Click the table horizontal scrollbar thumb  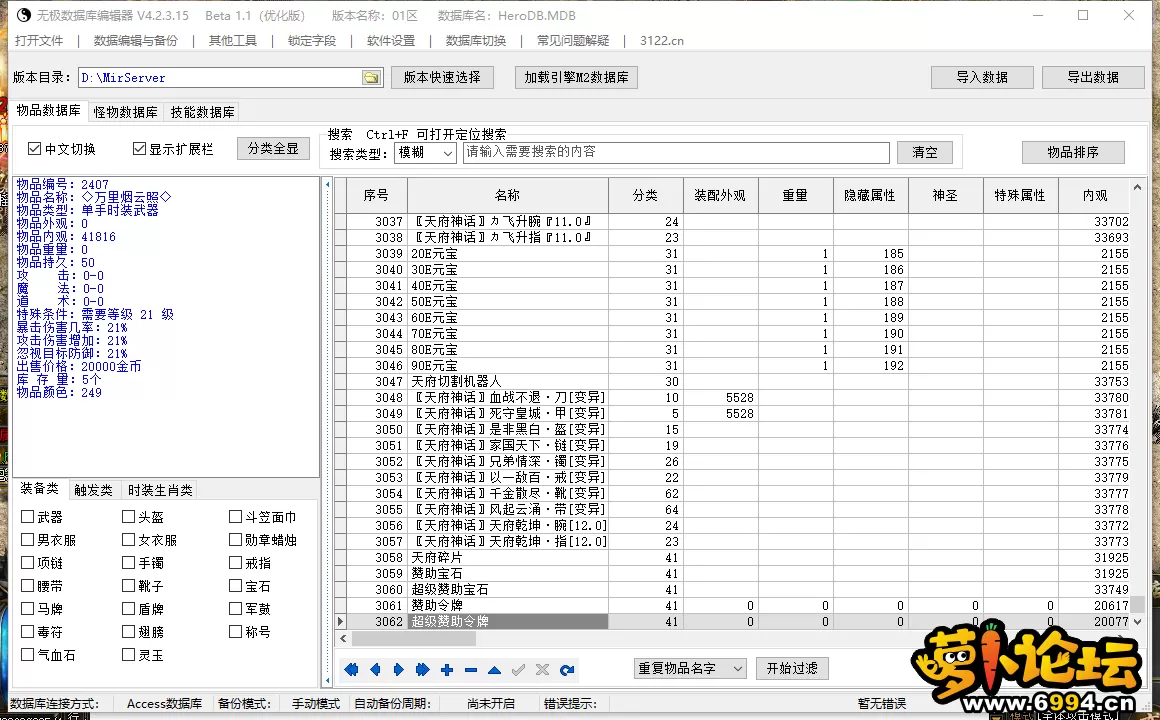tap(414, 638)
